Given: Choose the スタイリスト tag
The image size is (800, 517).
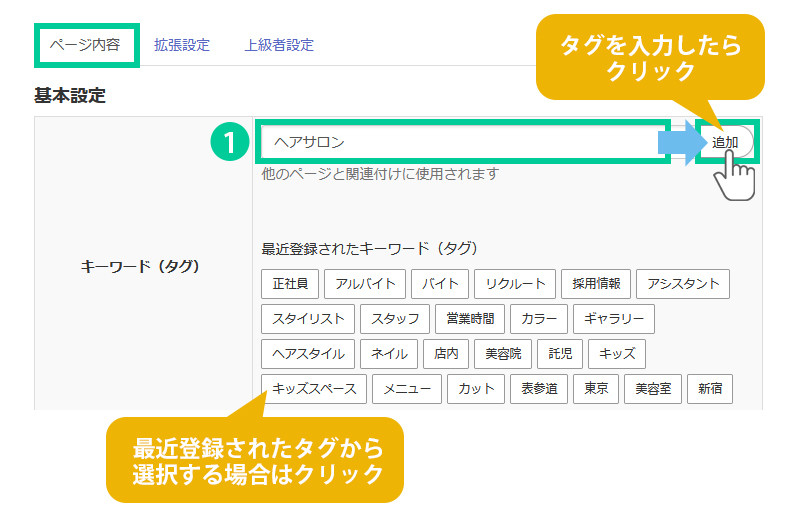Looking at the screenshot, I should tap(308, 319).
